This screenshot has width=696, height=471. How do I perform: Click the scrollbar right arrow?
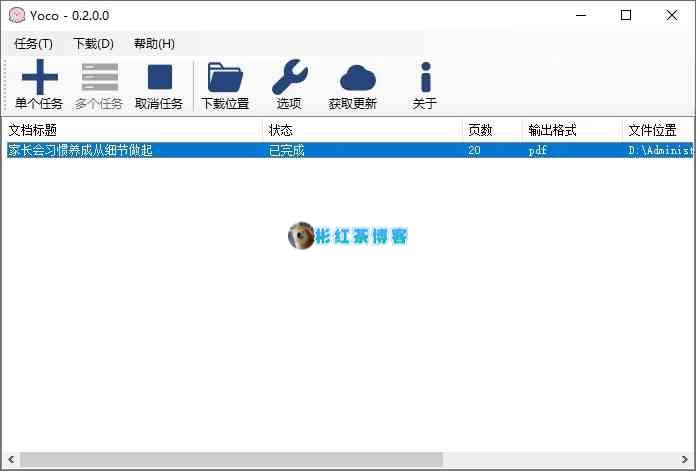(x=684, y=459)
